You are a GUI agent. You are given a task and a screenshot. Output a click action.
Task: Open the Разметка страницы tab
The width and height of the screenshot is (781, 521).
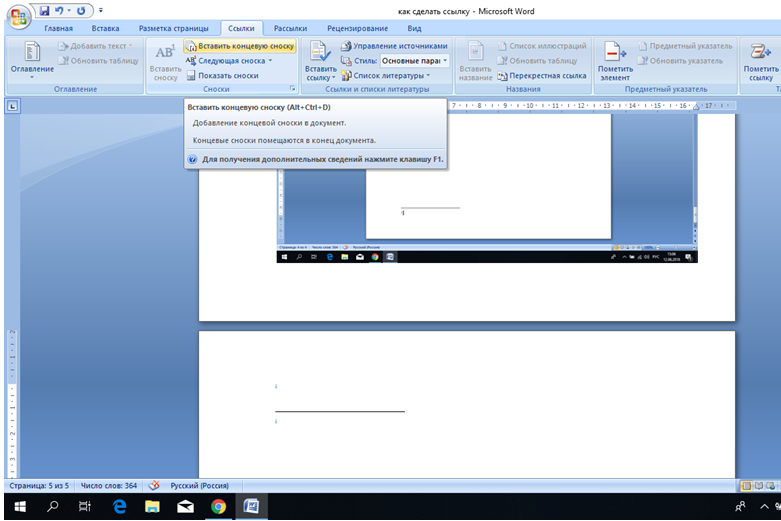click(173, 29)
